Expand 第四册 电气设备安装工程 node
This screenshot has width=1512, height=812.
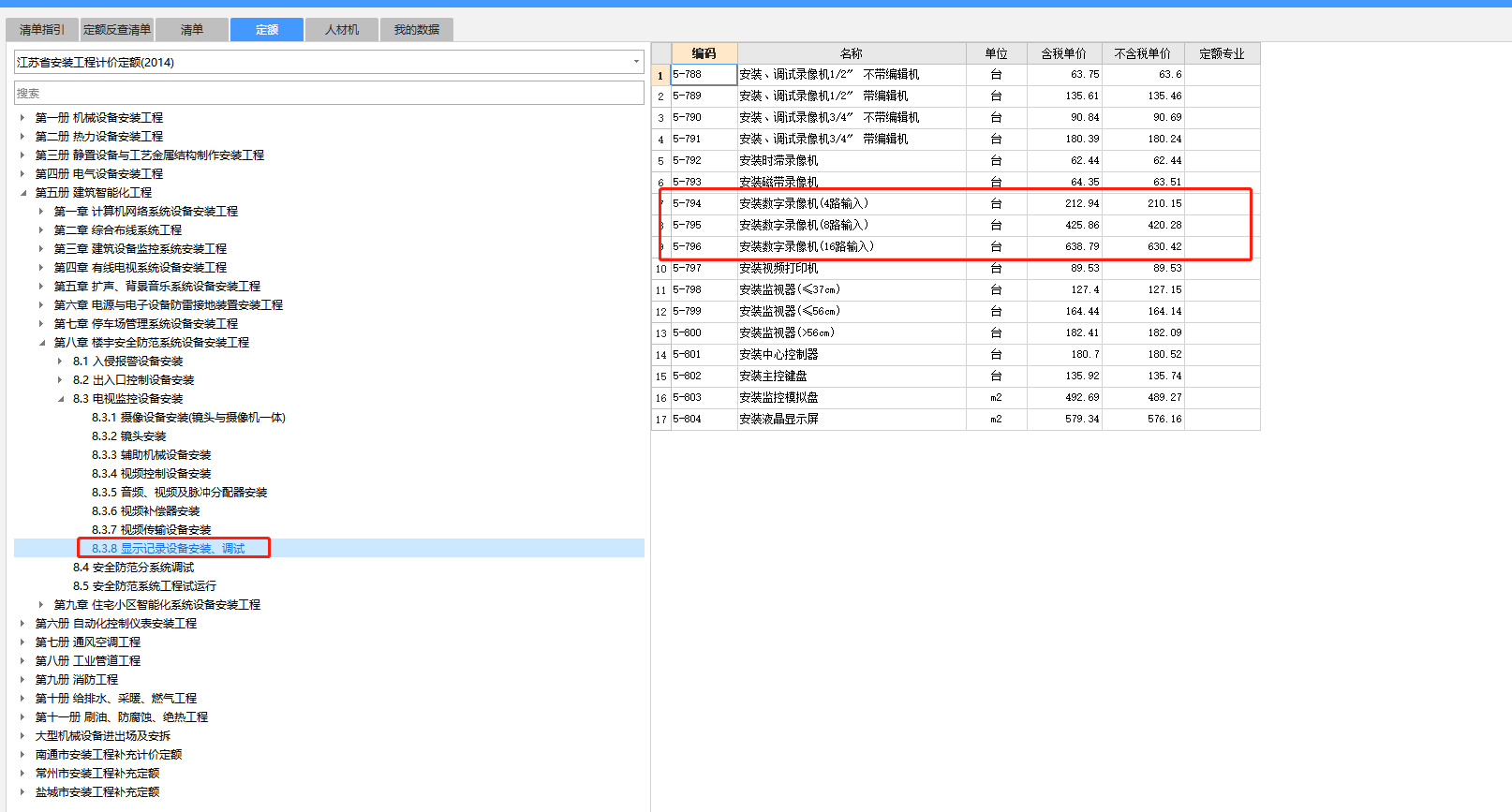tap(22, 174)
